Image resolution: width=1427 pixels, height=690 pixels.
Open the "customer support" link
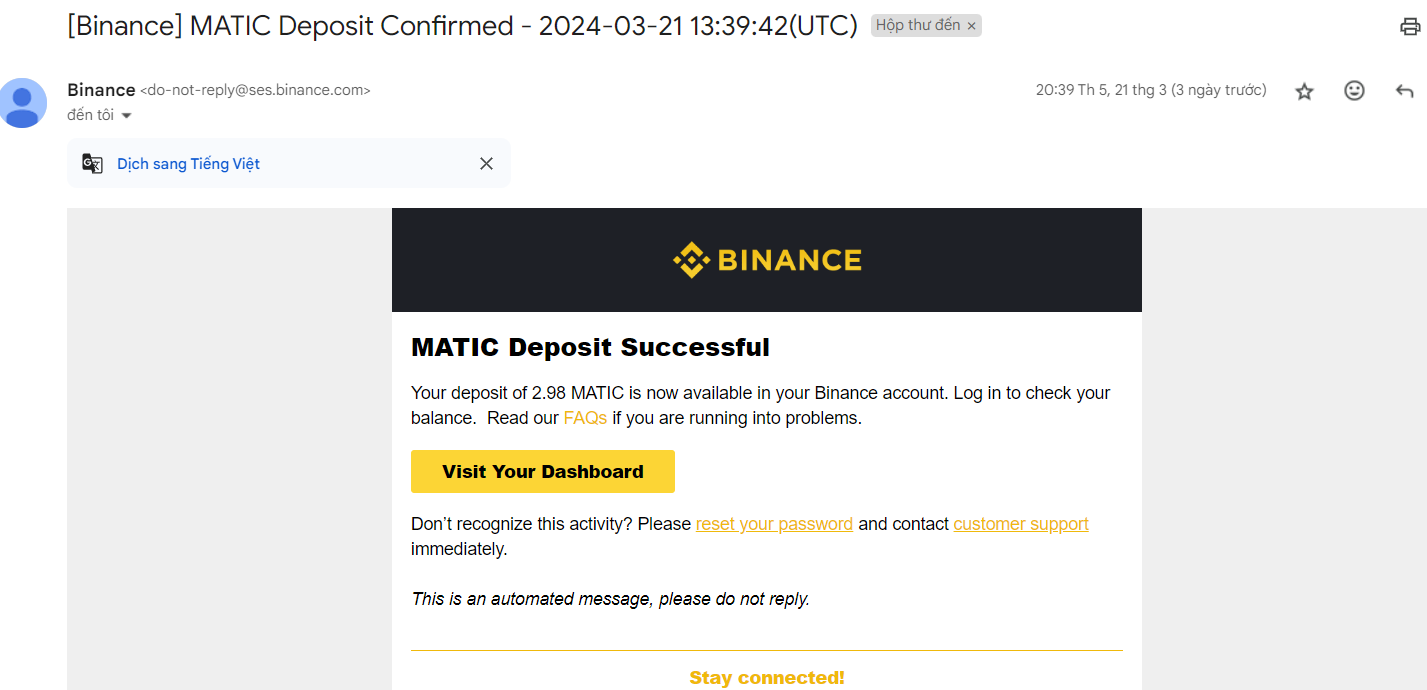[1020, 524]
